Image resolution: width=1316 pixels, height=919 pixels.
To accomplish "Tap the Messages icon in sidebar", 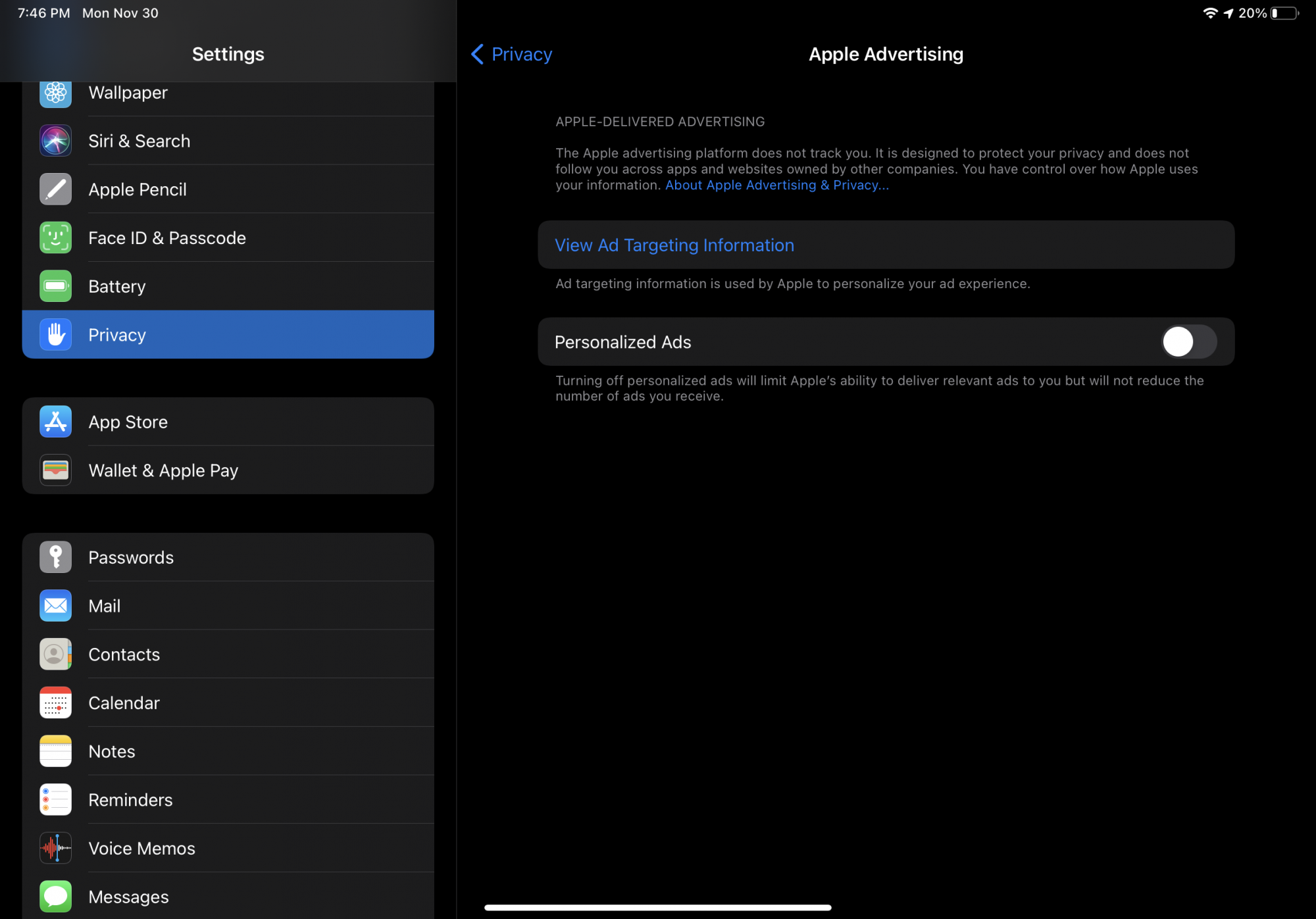I will click(55, 896).
